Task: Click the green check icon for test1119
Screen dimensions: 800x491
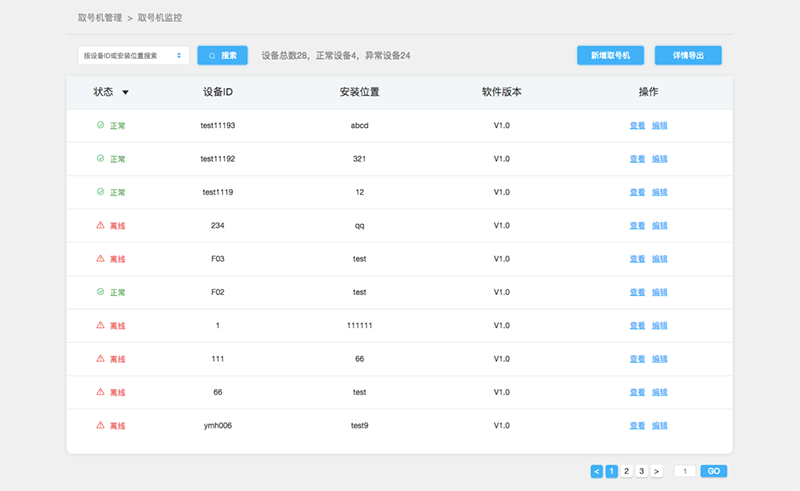Action: [x=101, y=192]
